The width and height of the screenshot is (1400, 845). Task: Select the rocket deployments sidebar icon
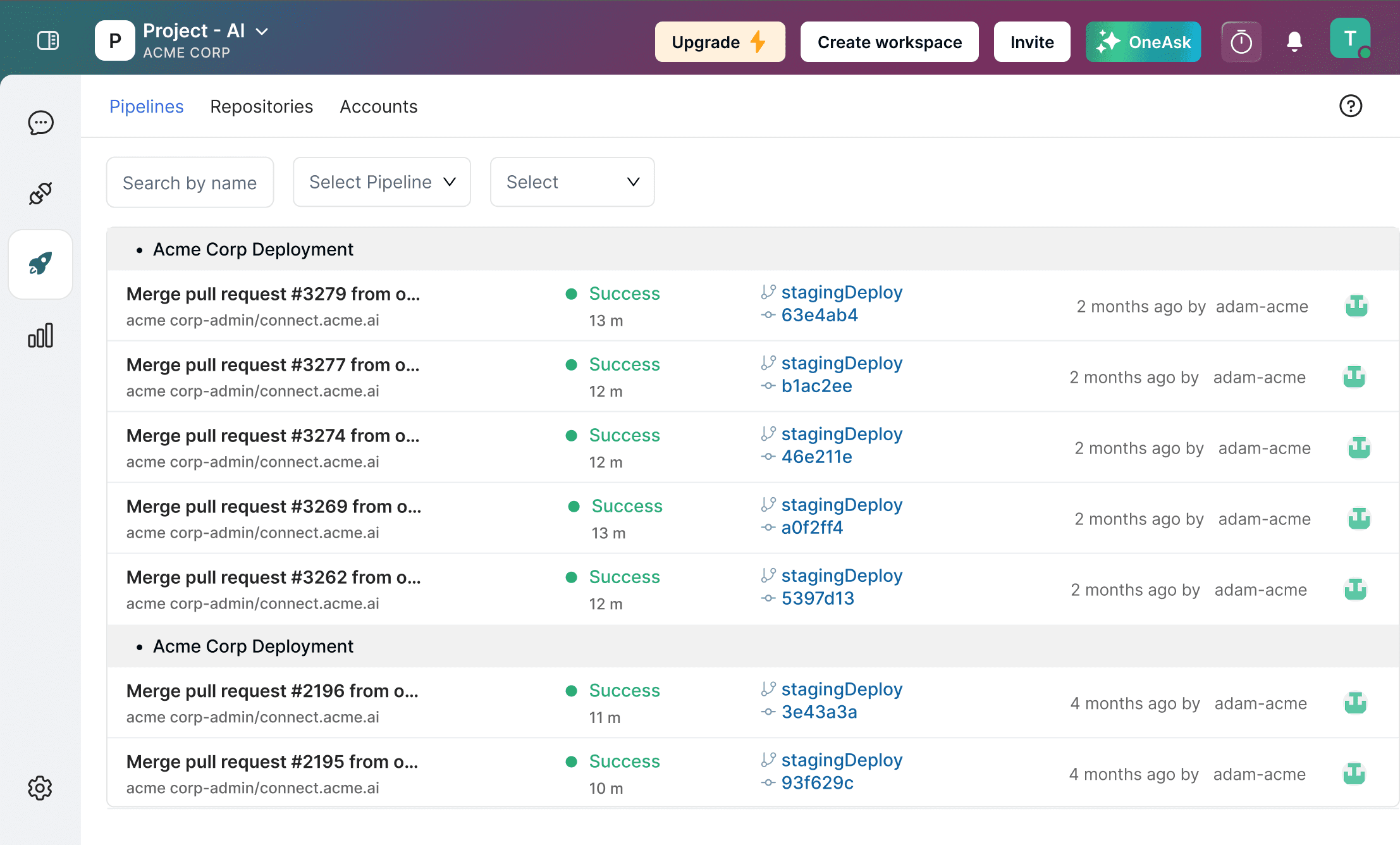coord(40,264)
